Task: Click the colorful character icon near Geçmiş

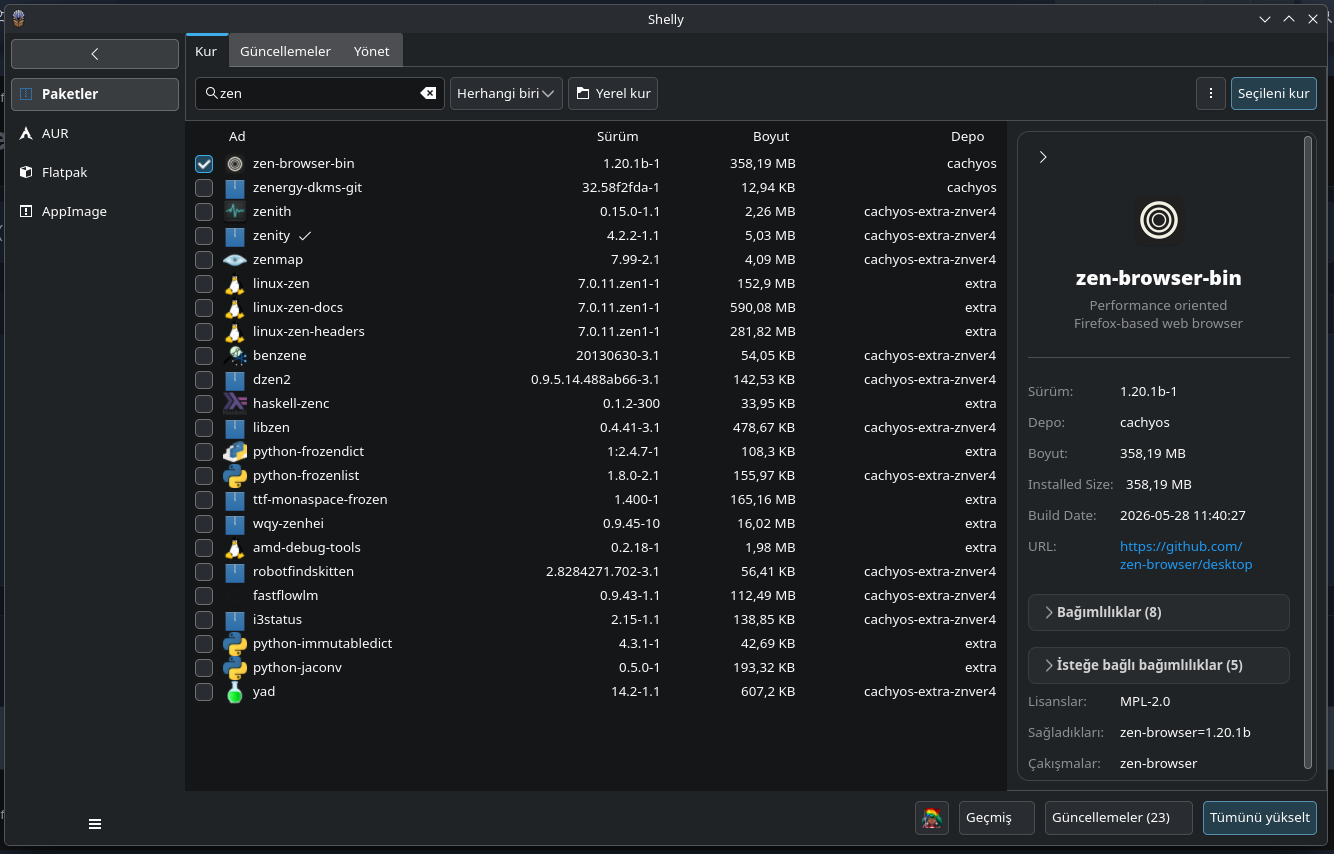Action: click(x=932, y=818)
